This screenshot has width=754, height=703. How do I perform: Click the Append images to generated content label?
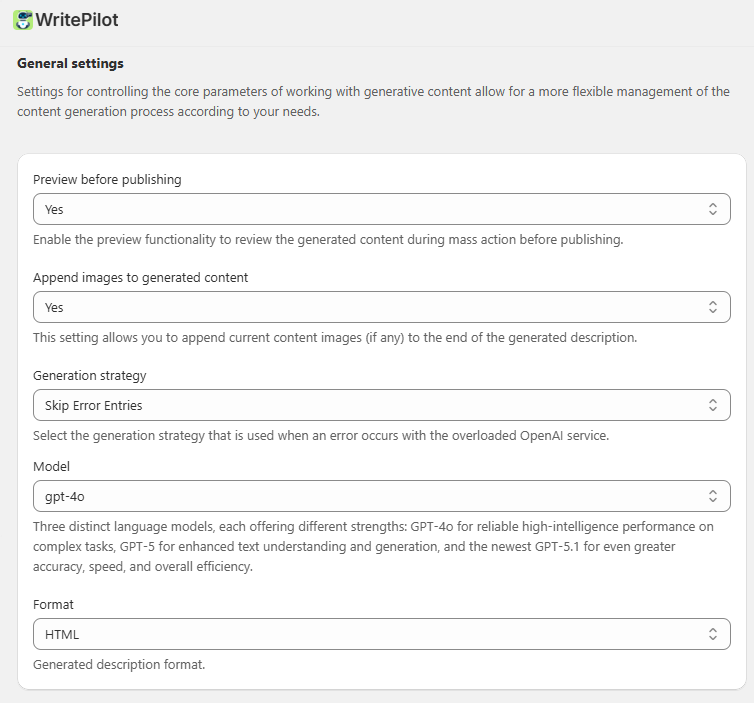pyautogui.click(x=140, y=277)
